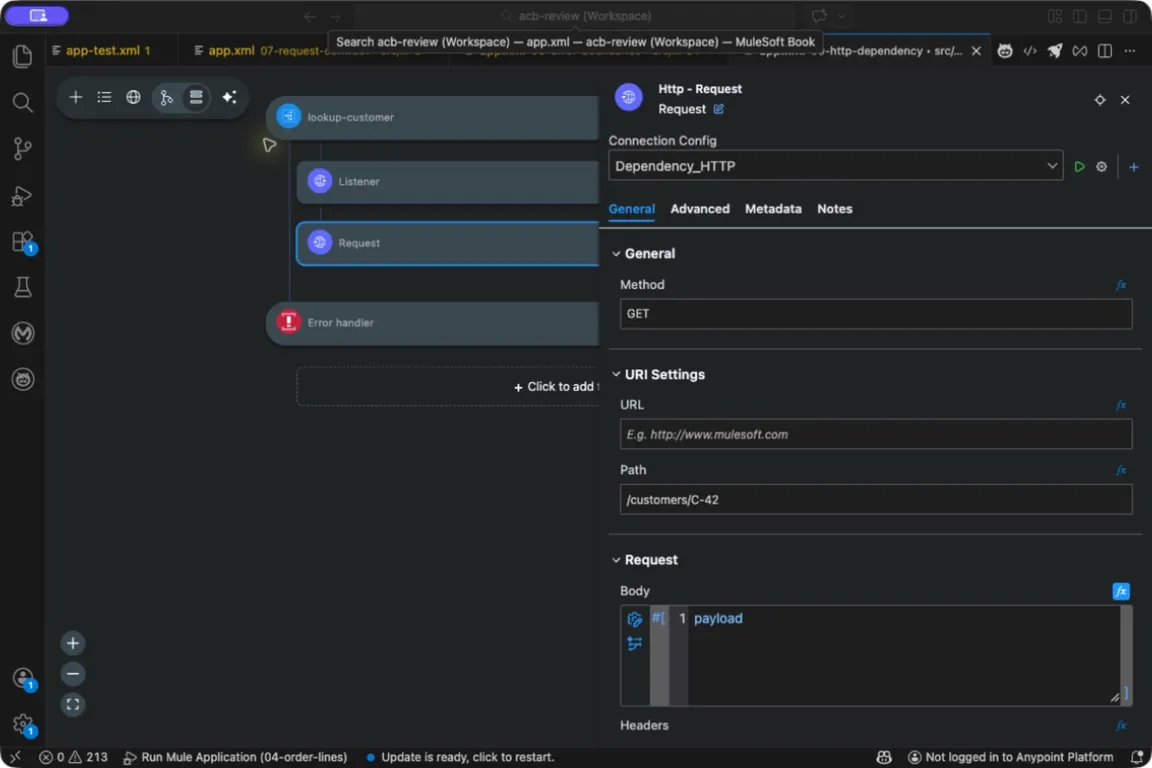Viewport: 1152px width, 768px height.
Task: Click Not logged in to Anypoint Platform
Action: [1011, 758]
